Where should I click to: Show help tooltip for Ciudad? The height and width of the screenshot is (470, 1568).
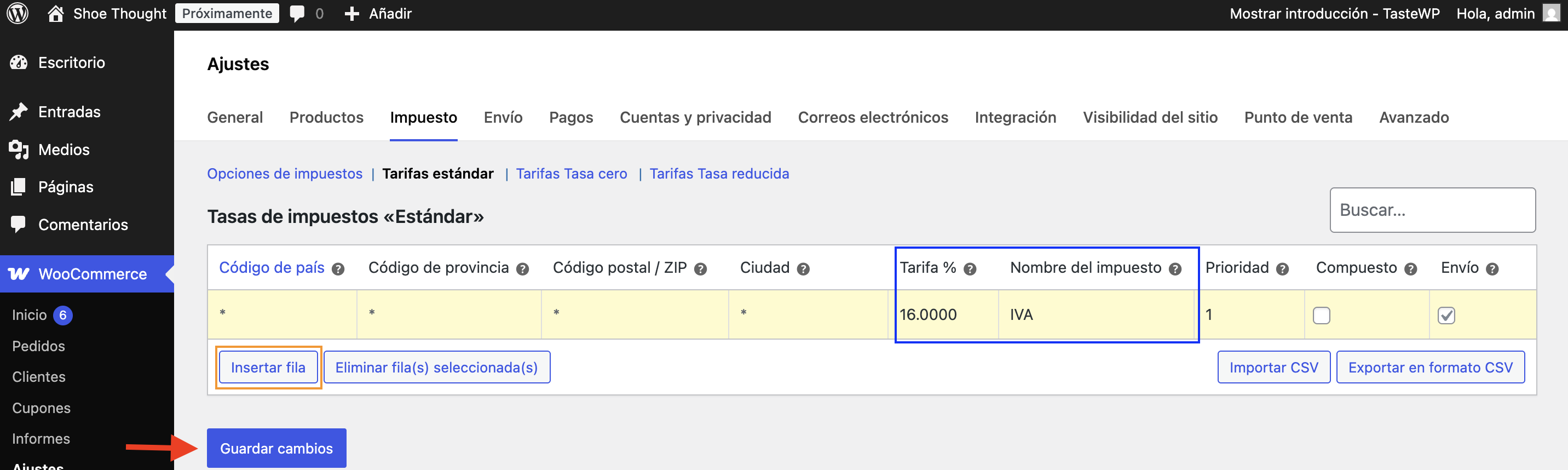point(804,268)
